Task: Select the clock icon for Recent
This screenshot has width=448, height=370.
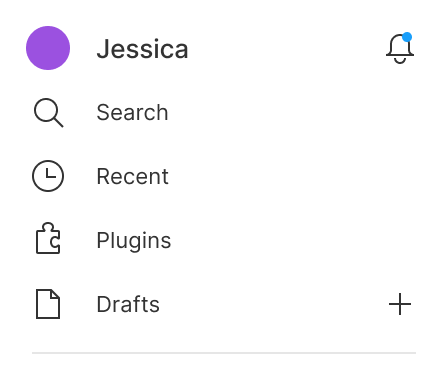Action: coord(48,176)
